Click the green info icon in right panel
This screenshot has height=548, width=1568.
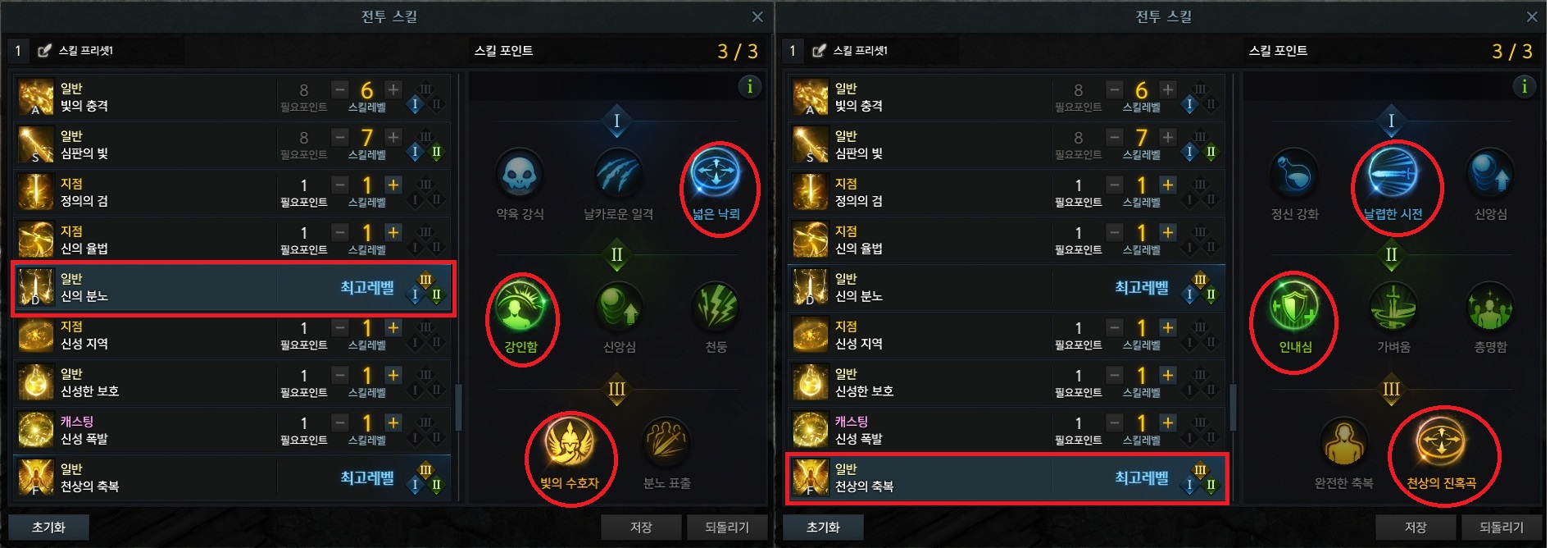[x=1524, y=86]
